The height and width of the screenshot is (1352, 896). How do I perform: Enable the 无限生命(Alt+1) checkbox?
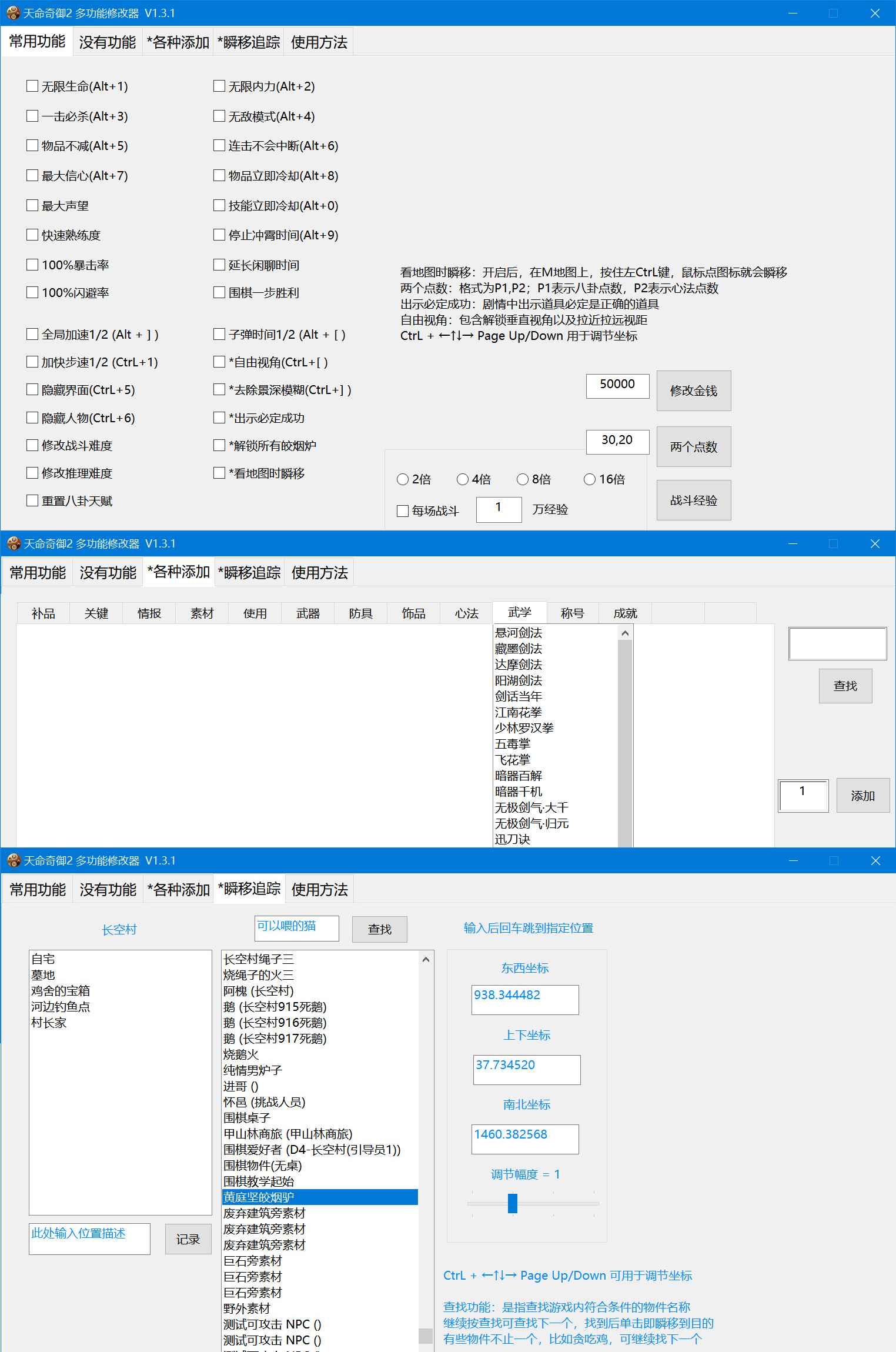click(32, 86)
